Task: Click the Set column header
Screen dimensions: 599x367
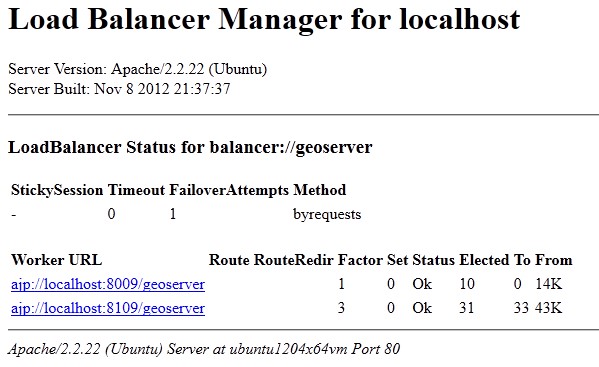Action: (x=398, y=260)
